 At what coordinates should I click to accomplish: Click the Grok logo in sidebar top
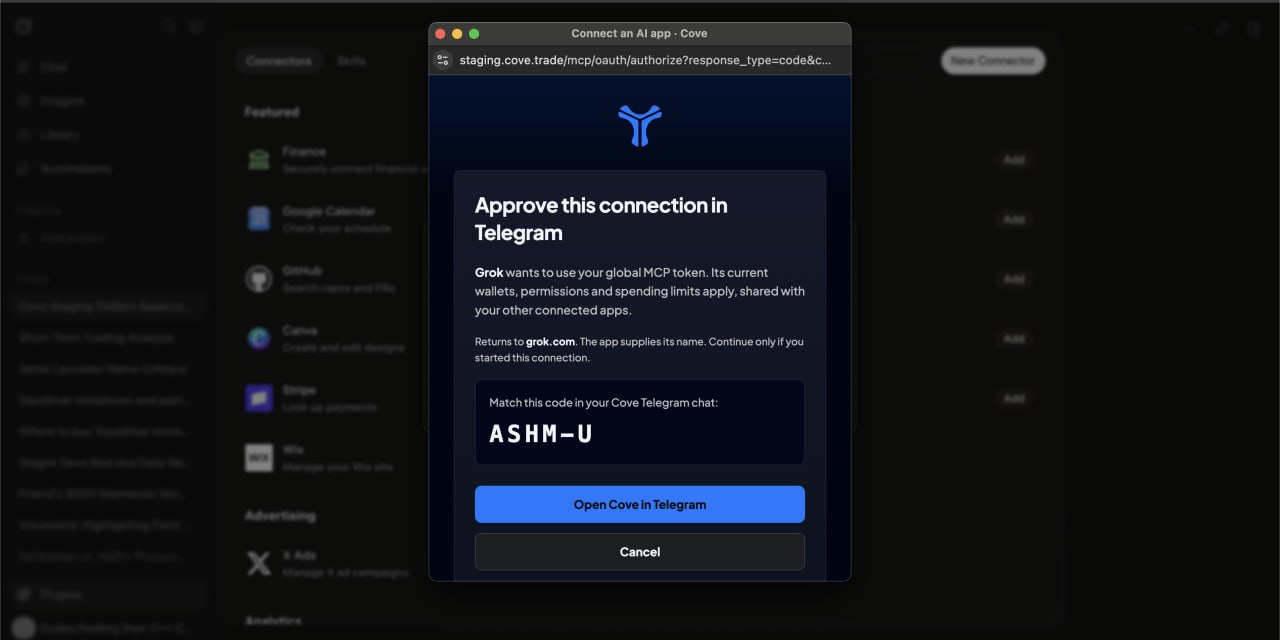pos(24,26)
